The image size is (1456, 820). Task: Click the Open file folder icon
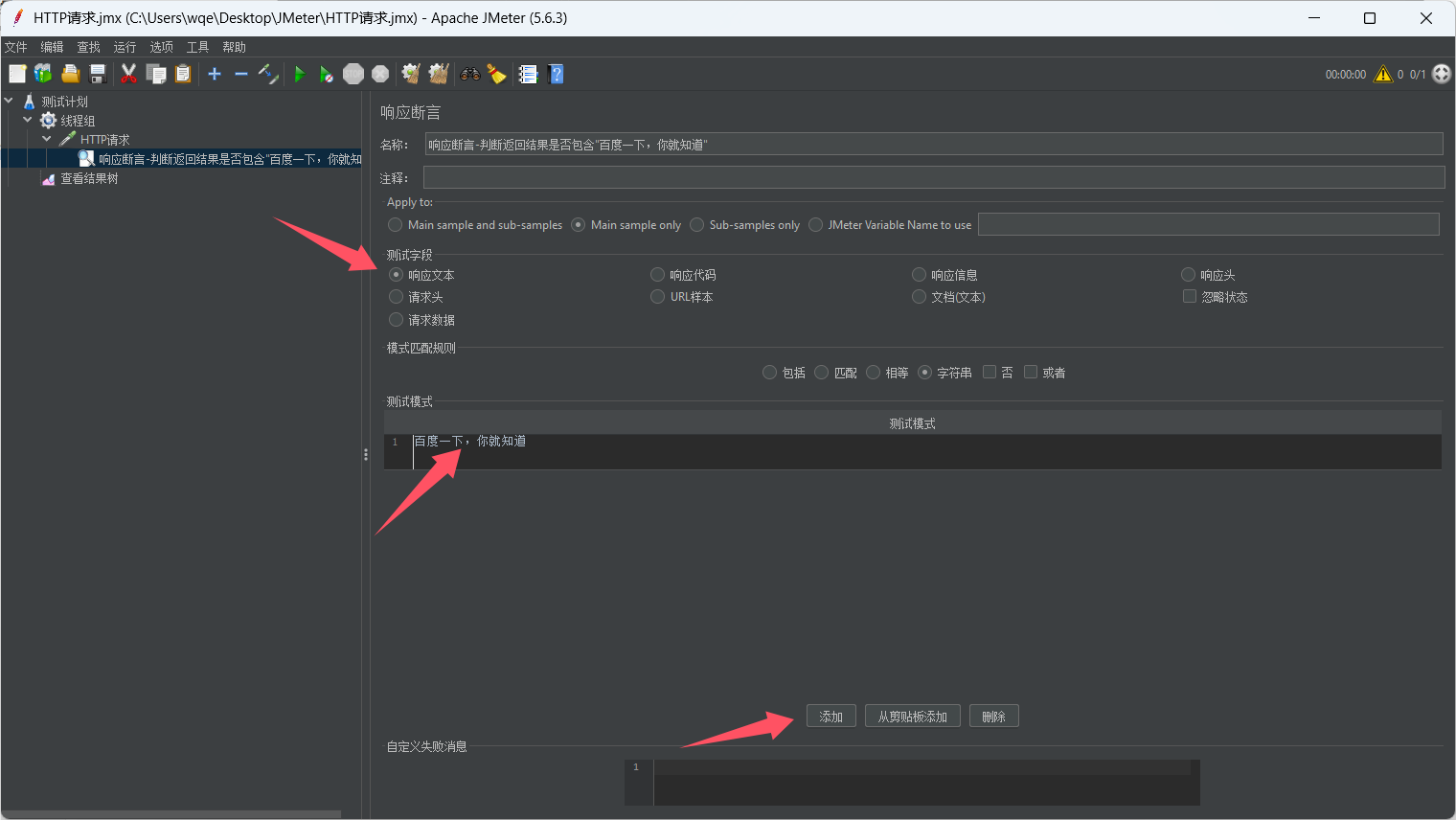(x=70, y=74)
